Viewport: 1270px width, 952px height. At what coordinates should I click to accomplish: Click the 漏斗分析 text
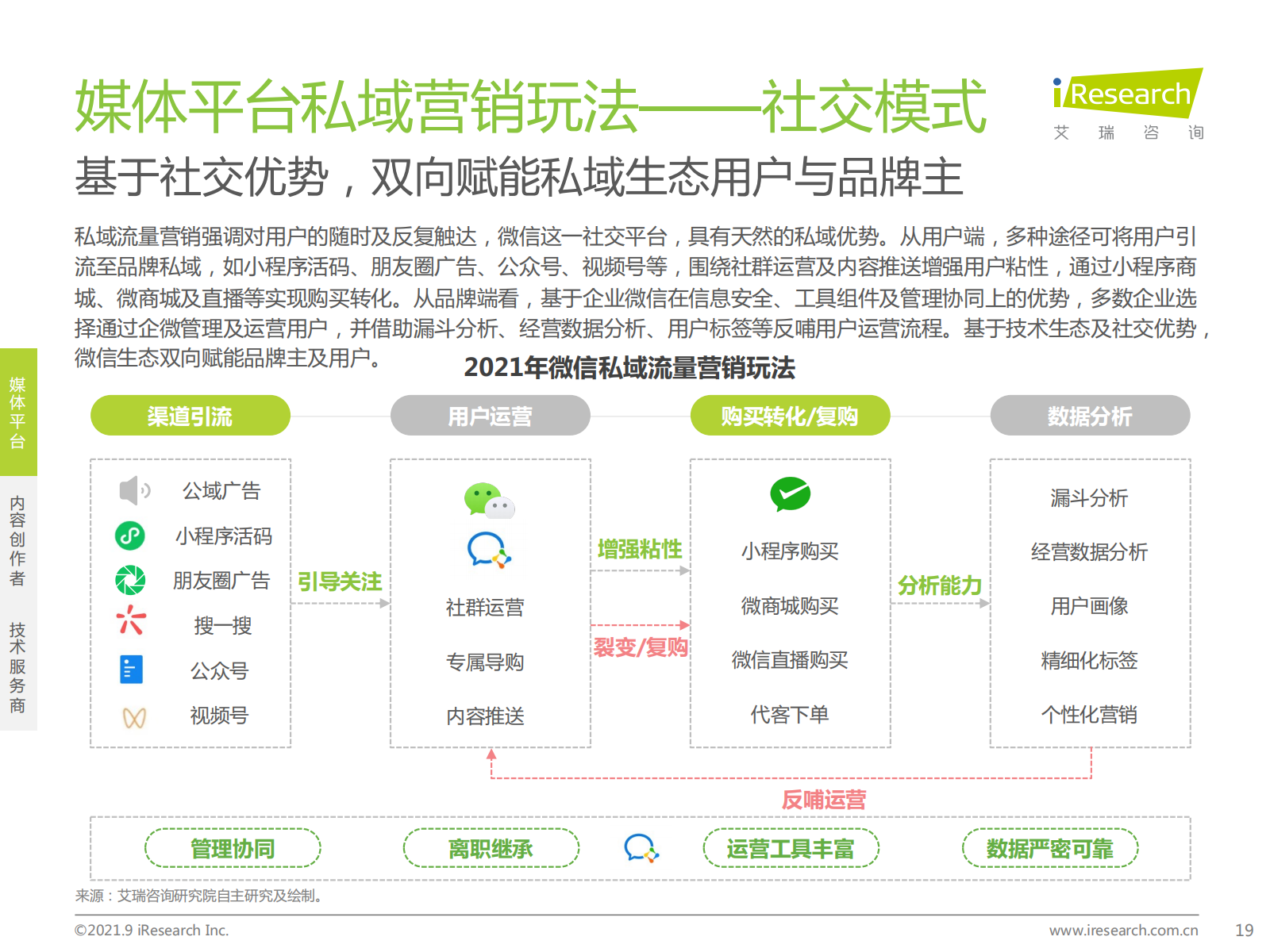(x=1089, y=498)
